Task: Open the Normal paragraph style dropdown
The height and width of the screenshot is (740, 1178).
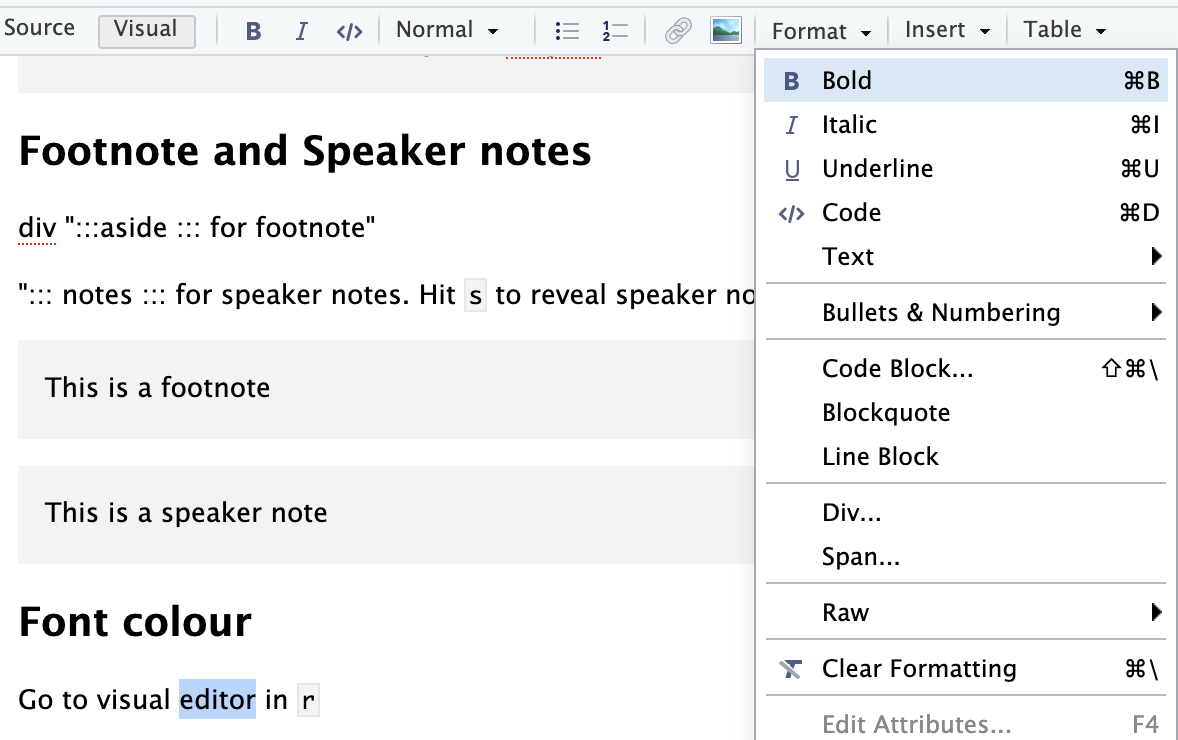Action: (x=447, y=30)
